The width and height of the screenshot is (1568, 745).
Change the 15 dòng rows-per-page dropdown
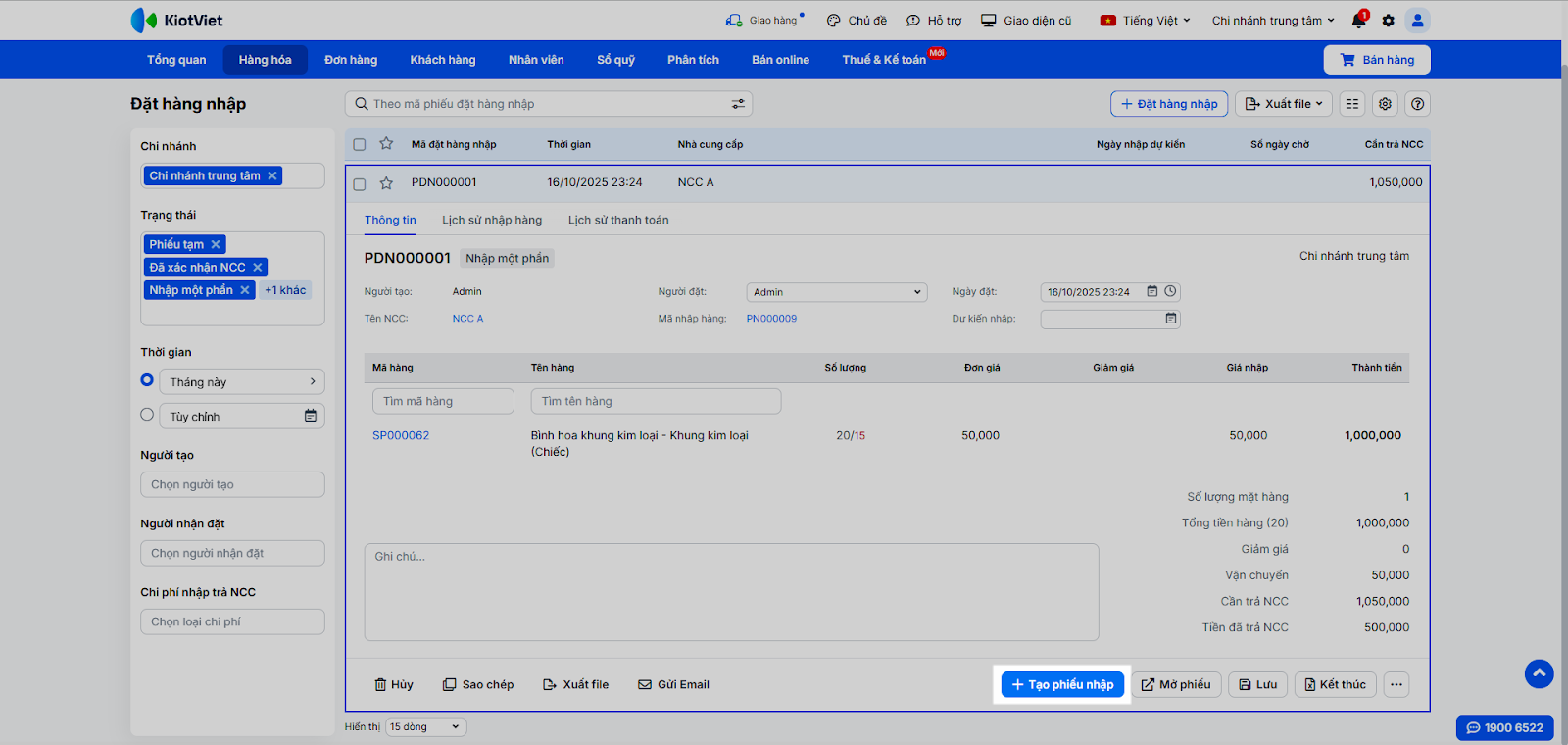(425, 727)
